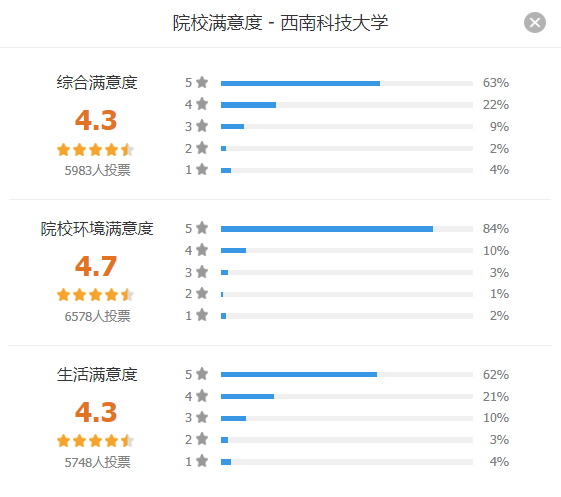Click the 院校满意度 - 西南科技大学 title
Screen dimensions: 561x497
[280, 23]
